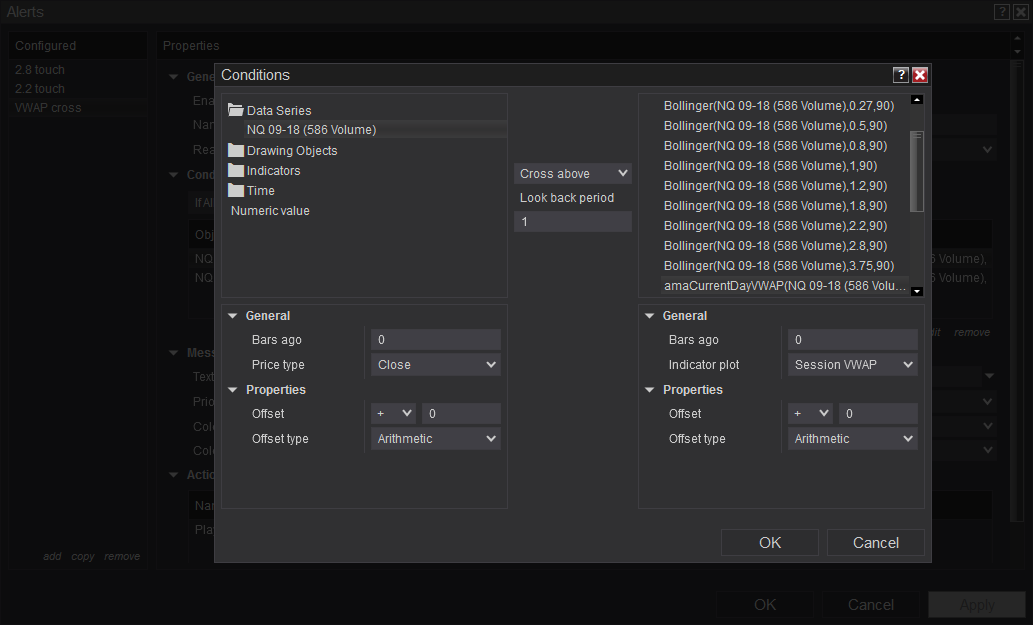This screenshot has height=625, width=1033.
Task: Collapse the right Properties section
Action: (x=650, y=390)
